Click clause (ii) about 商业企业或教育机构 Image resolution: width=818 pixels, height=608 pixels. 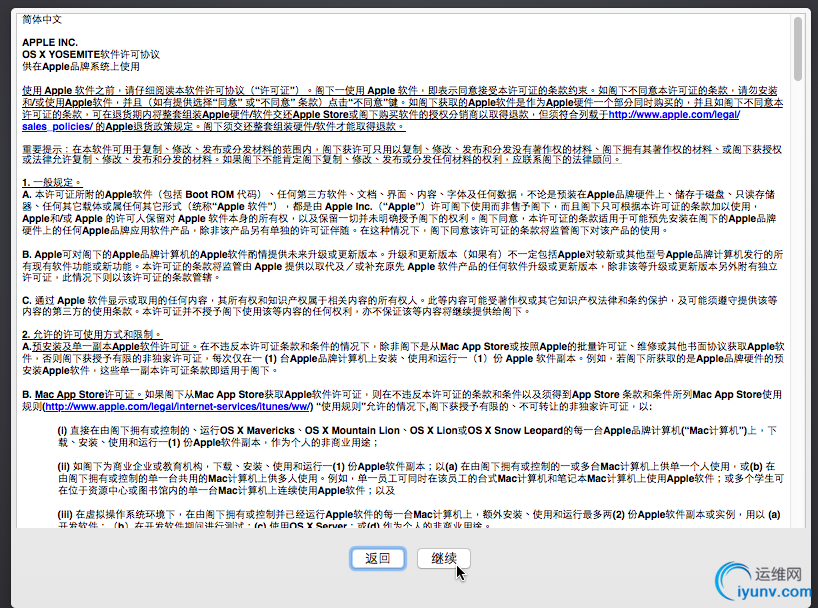[420, 479]
